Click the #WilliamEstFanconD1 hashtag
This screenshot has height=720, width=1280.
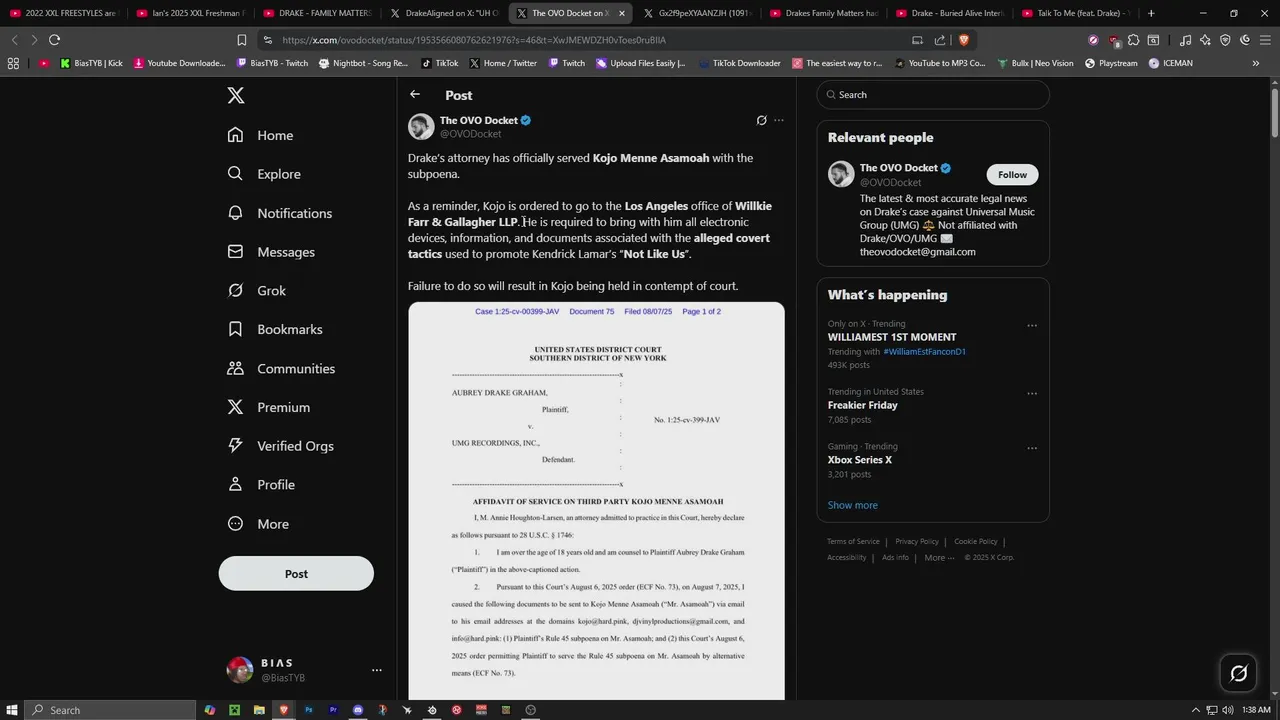[924, 352]
